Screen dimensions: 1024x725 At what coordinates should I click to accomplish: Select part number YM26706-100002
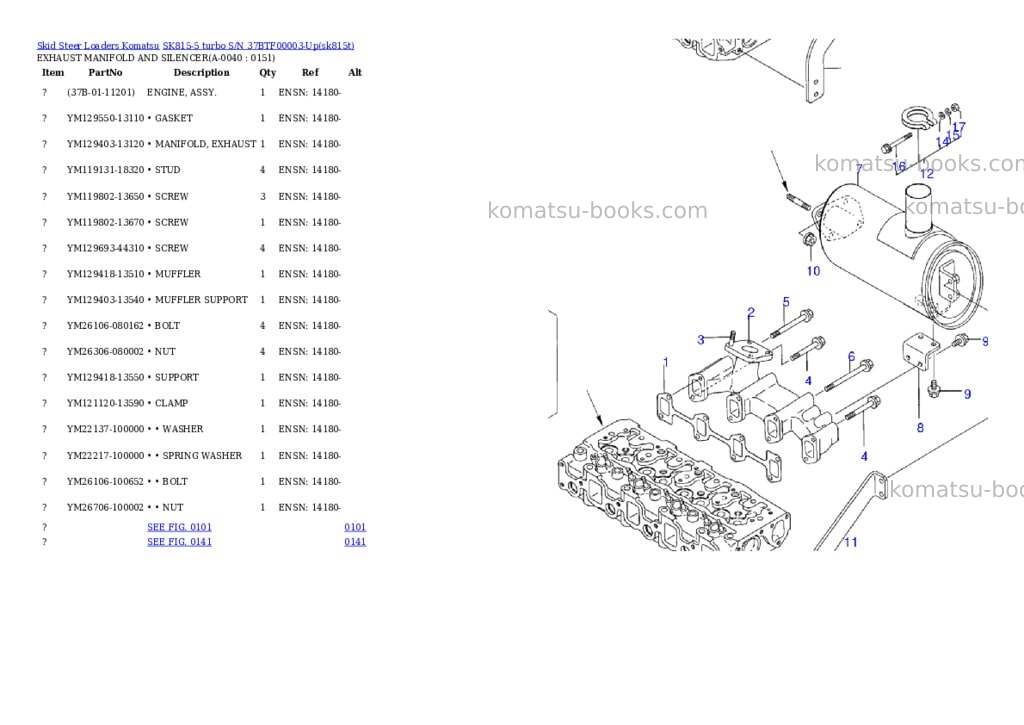(x=105, y=508)
